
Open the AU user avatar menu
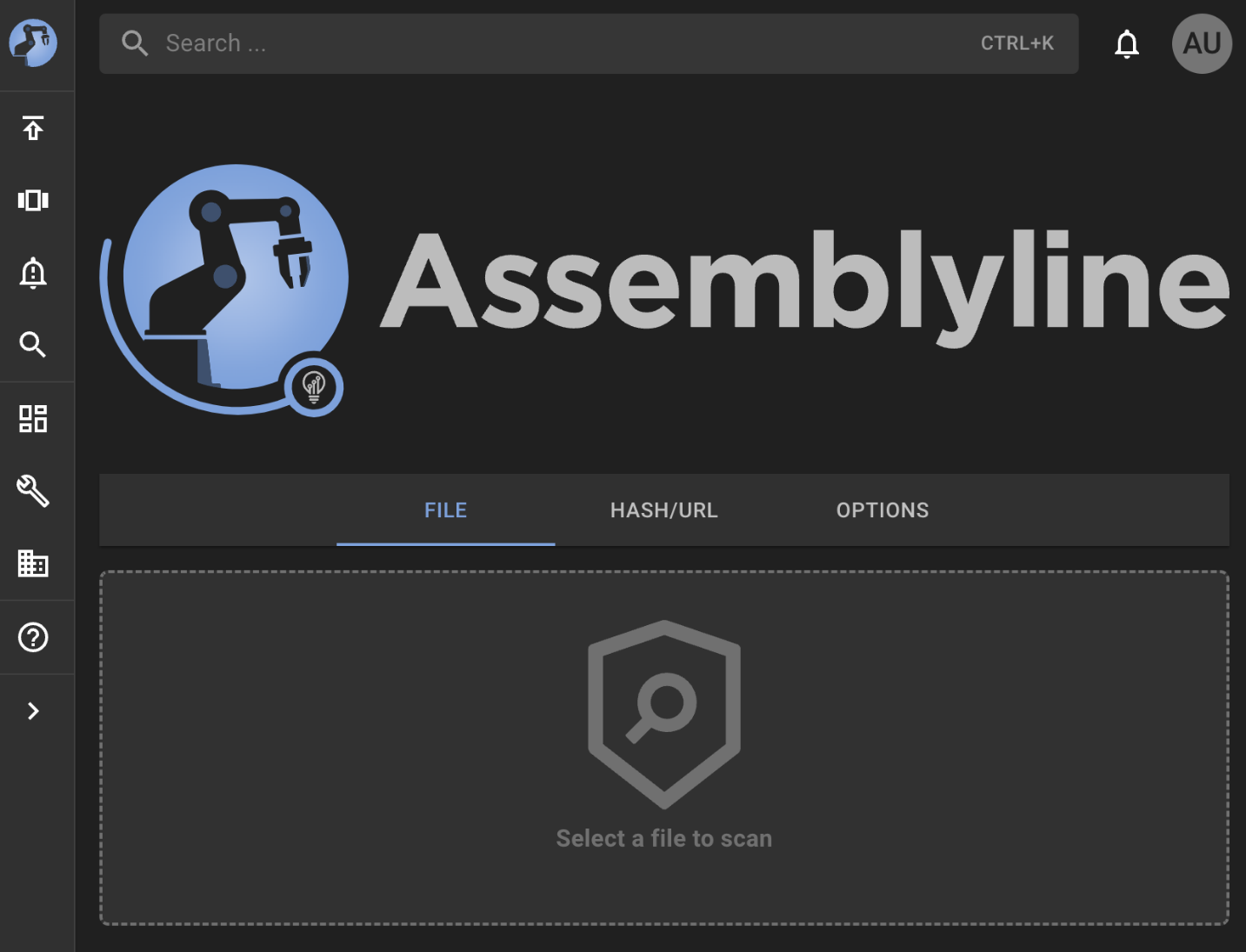point(1202,43)
